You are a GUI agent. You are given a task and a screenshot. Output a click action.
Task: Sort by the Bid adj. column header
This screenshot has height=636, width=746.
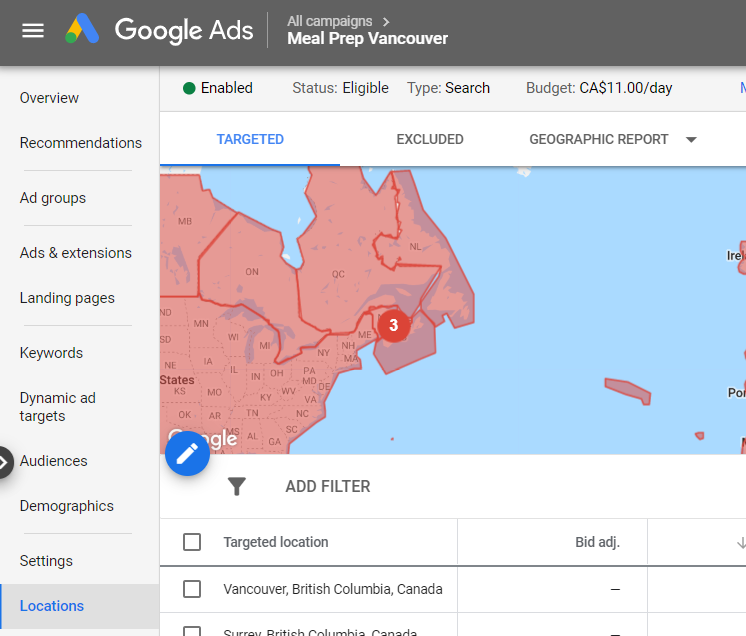[598, 542]
